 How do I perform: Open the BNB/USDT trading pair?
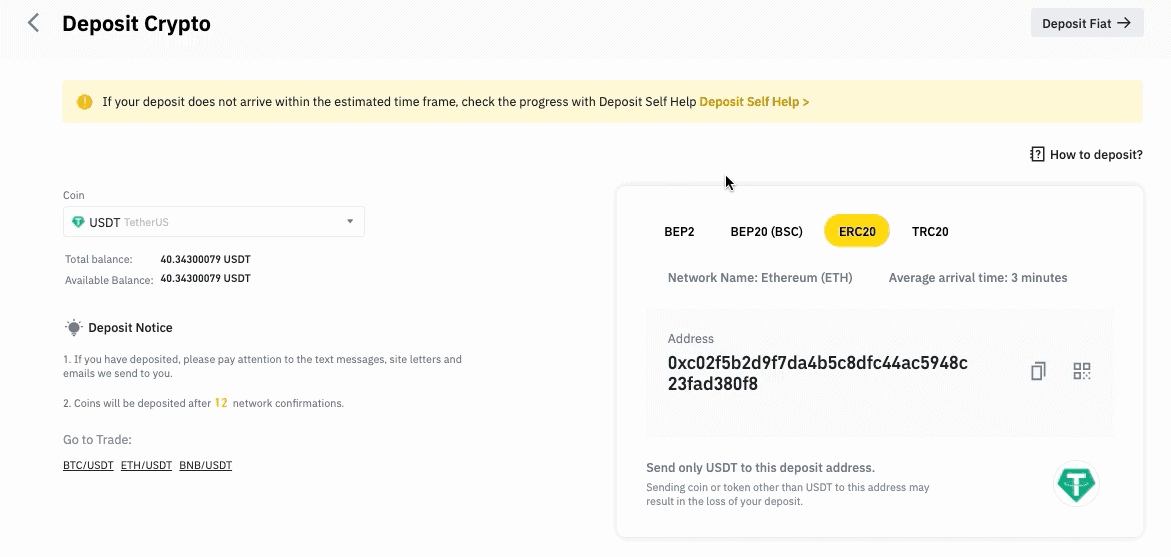[205, 465]
